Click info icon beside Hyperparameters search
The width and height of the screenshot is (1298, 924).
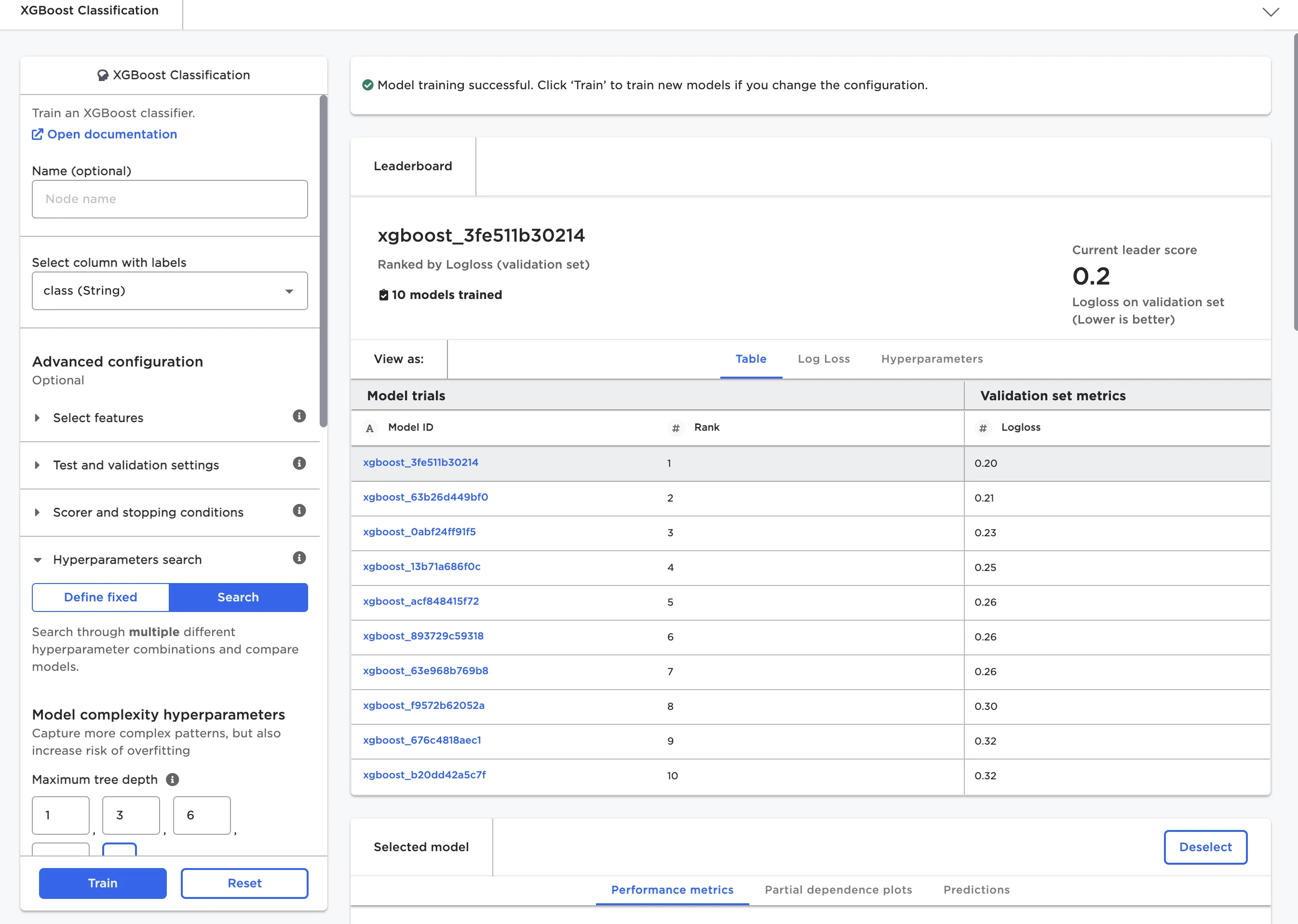click(299, 557)
